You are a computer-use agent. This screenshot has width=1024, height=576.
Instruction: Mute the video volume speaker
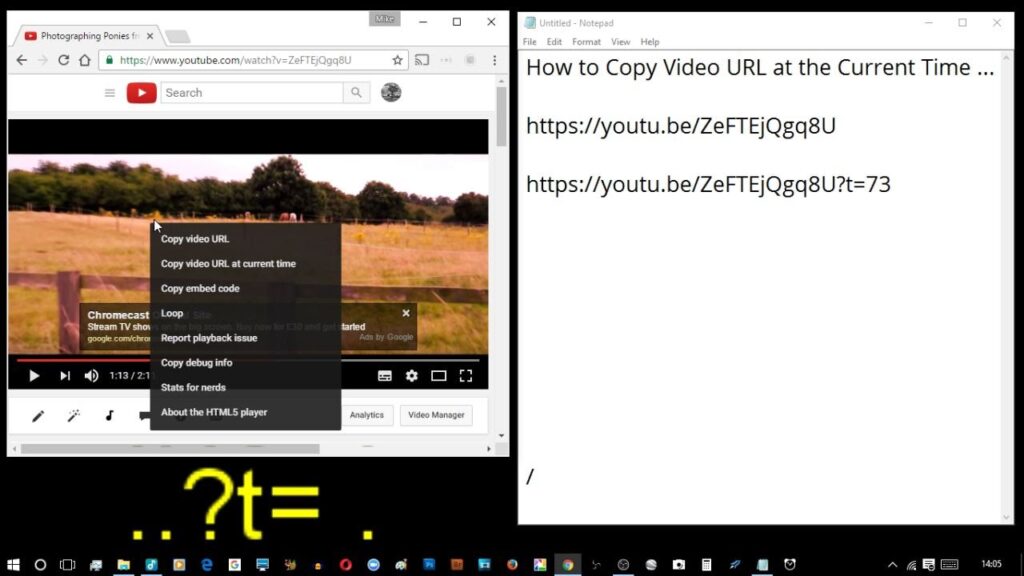pyautogui.click(x=91, y=376)
